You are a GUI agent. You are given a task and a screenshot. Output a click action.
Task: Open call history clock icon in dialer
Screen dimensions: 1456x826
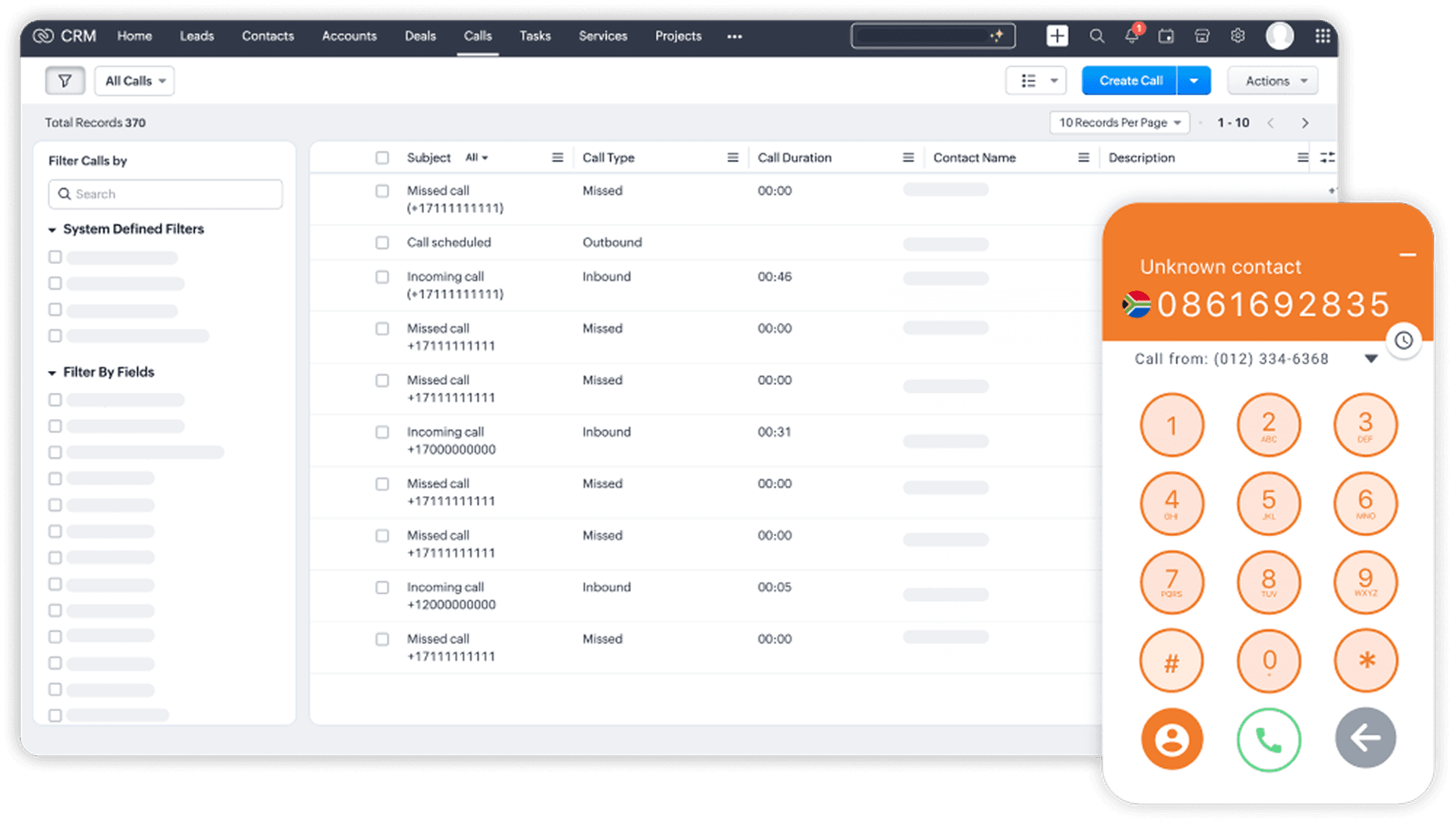coord(1404,341)
